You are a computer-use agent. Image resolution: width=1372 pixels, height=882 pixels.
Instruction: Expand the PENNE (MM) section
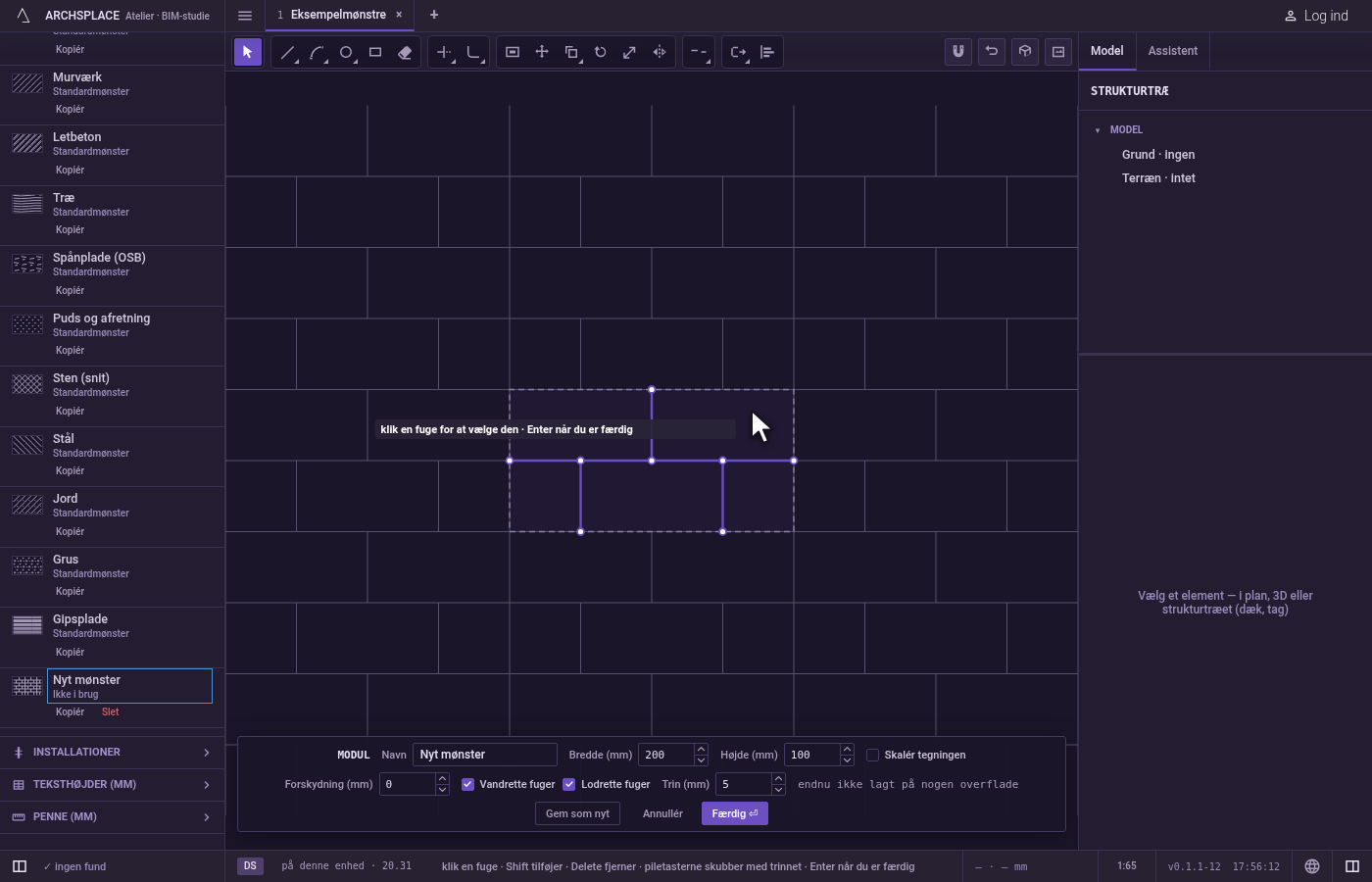112,817
